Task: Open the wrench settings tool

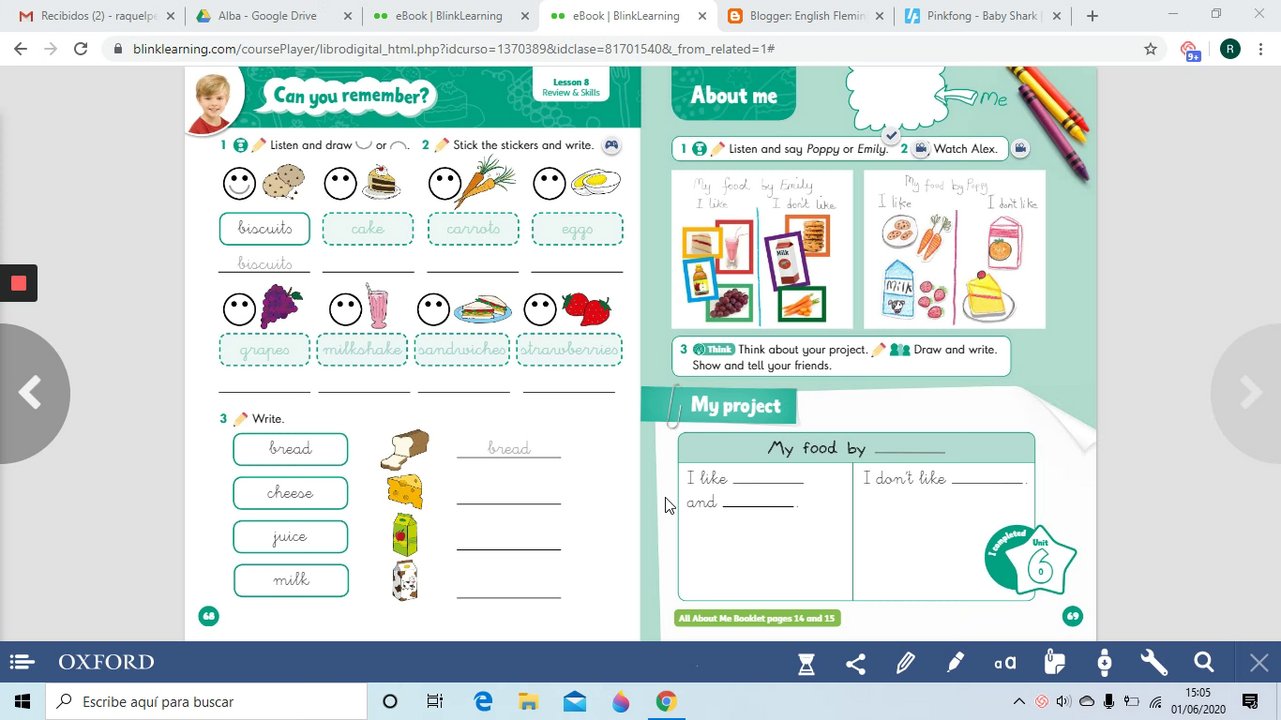Action: pyautogui.click(x=1154, y=663)
